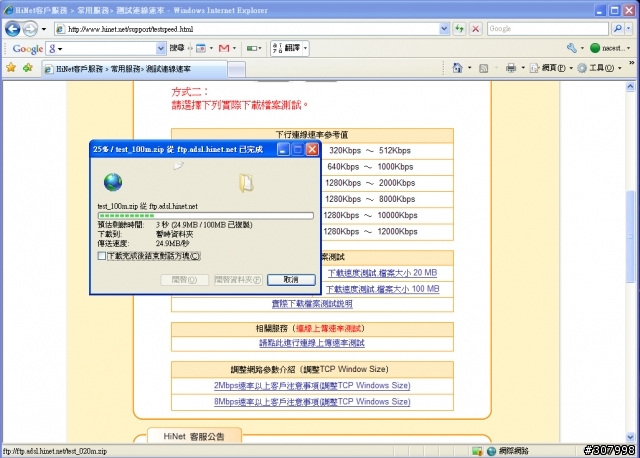This screenshot has width=640, height=458.
Task: Click the Google toolbar search button
Action: click(x=177, y=48)
